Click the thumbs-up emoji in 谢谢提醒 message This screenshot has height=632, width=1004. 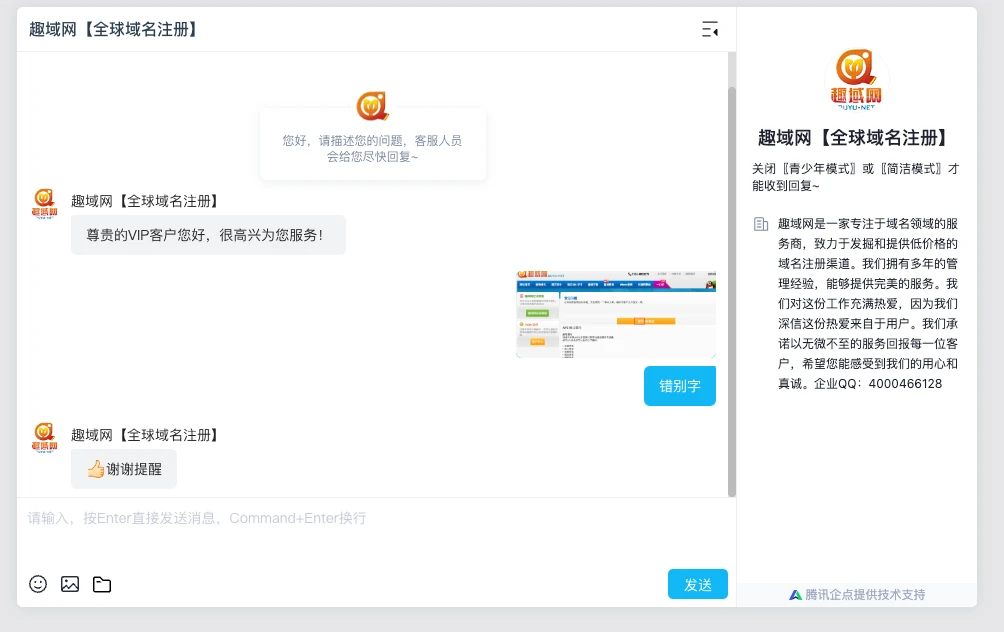pos(96,469)
